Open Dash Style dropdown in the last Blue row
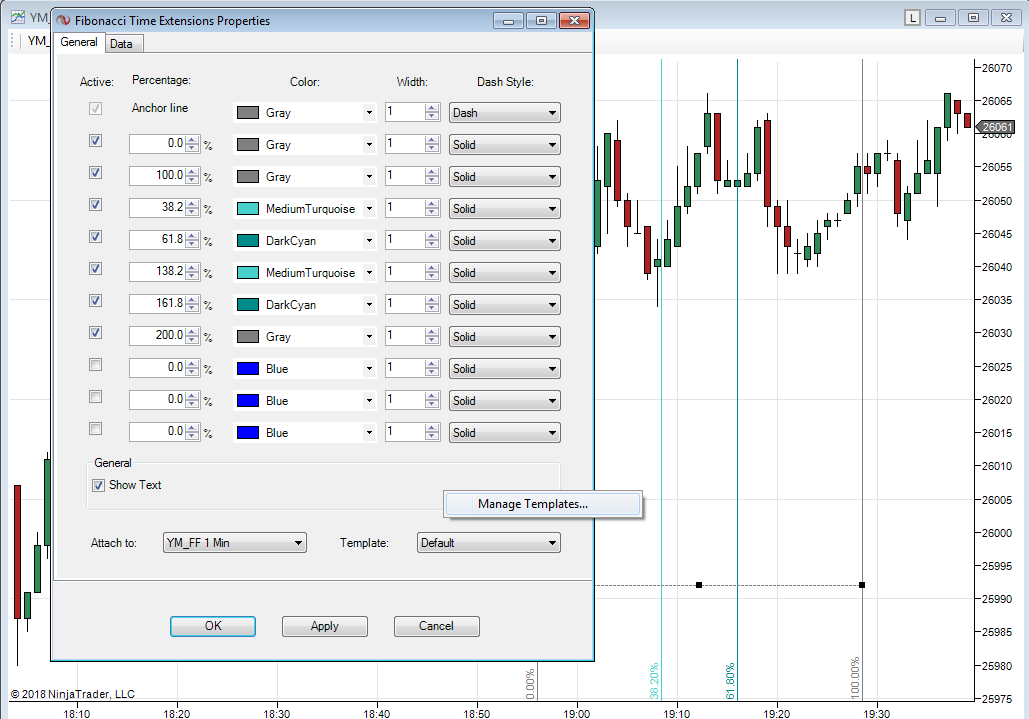This screenshot has width=1029, height=719. tap(504, 433)
